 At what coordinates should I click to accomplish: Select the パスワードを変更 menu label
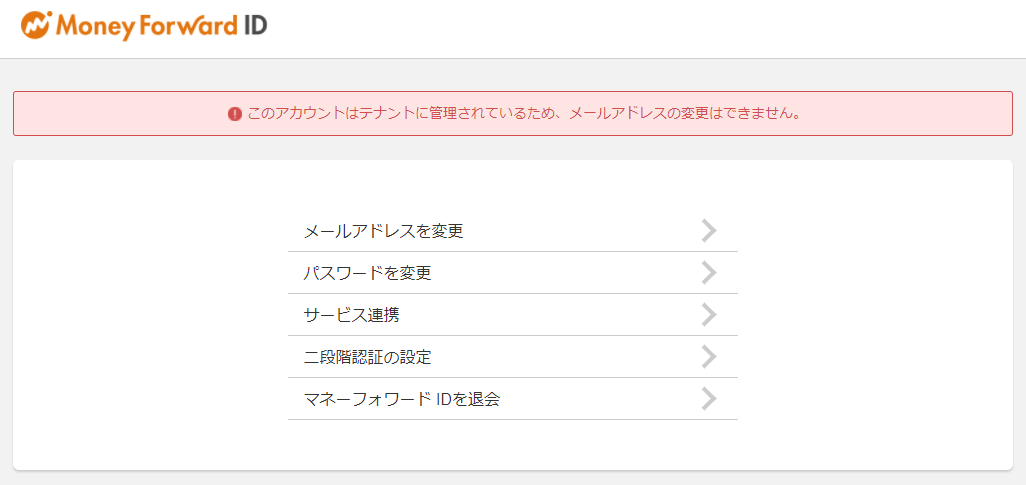pos(367,273)
